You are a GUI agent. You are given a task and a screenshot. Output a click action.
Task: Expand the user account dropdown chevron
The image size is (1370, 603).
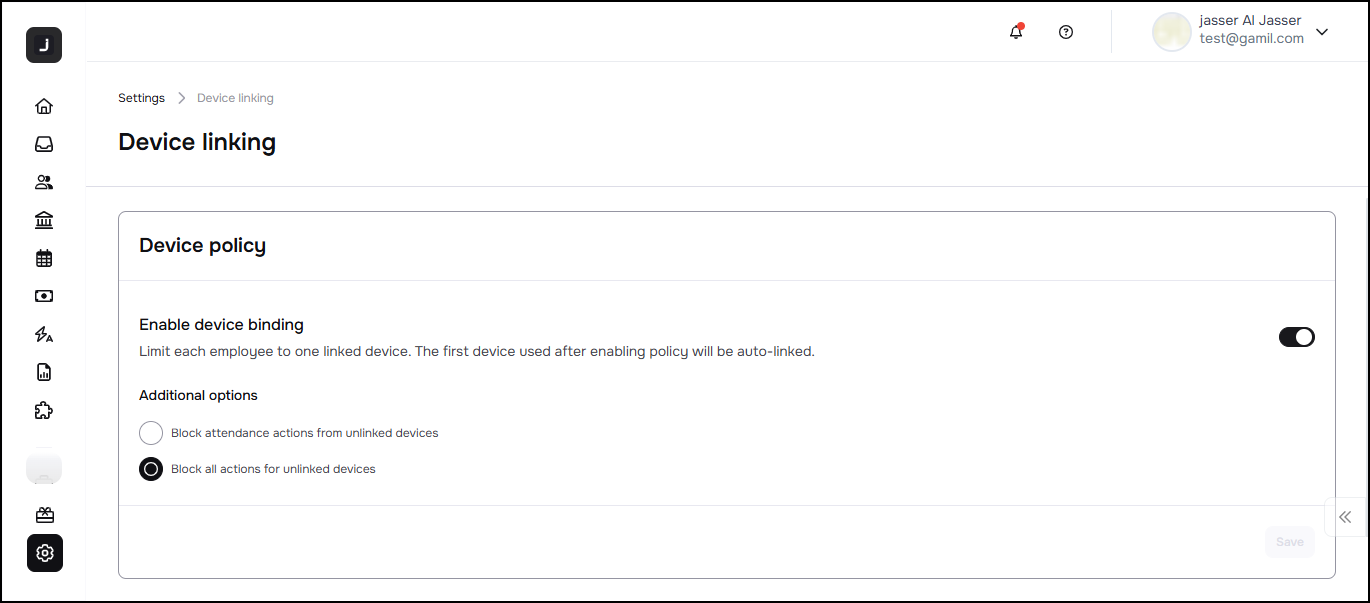pyautogui.click(x=1322, y=32)
